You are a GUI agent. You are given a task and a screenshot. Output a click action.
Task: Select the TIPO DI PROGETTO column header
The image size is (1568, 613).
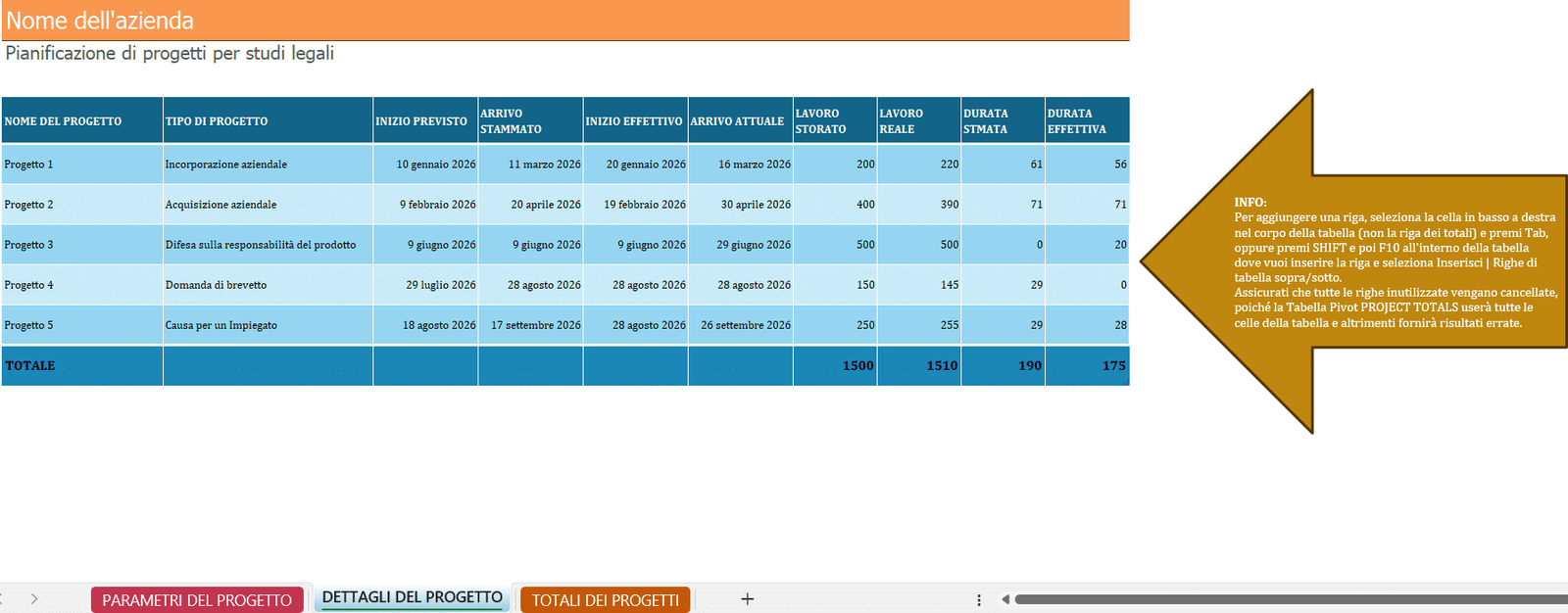267,121
